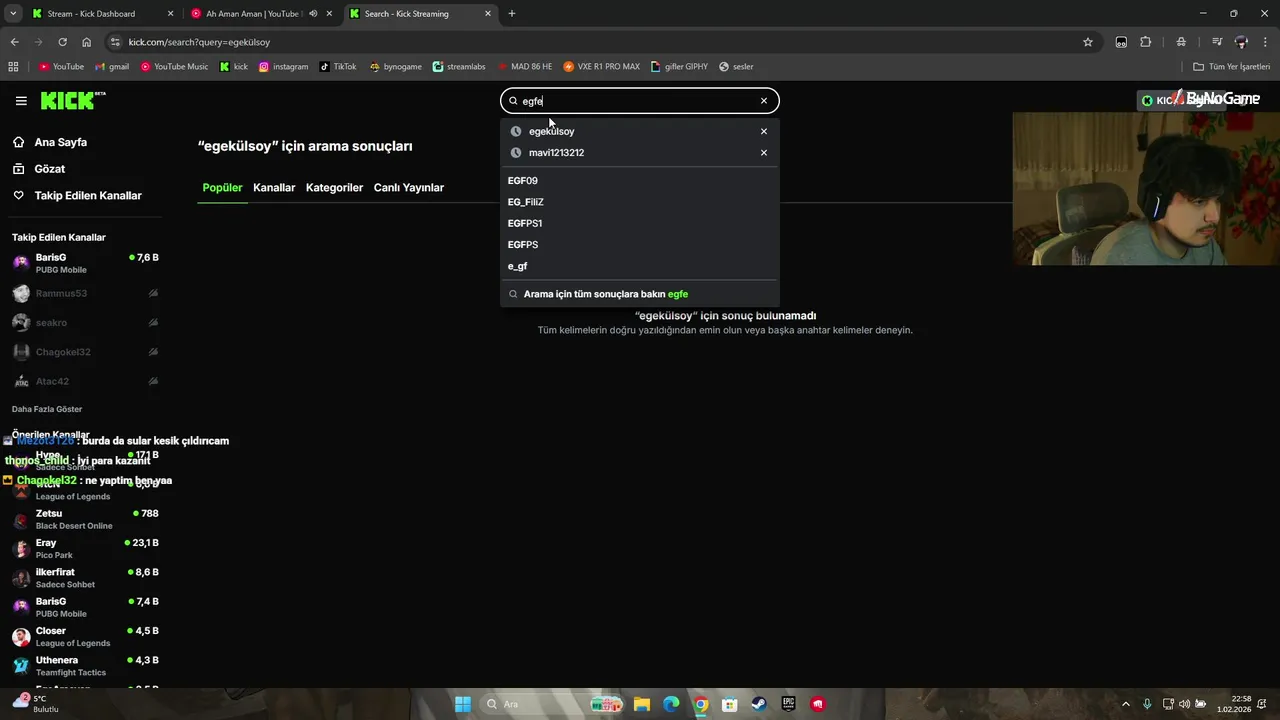Image resolution: width=1280 pixels, height=720 pixels.
Task: Bookmark this page with star
Action: [x=1088, y=42]
